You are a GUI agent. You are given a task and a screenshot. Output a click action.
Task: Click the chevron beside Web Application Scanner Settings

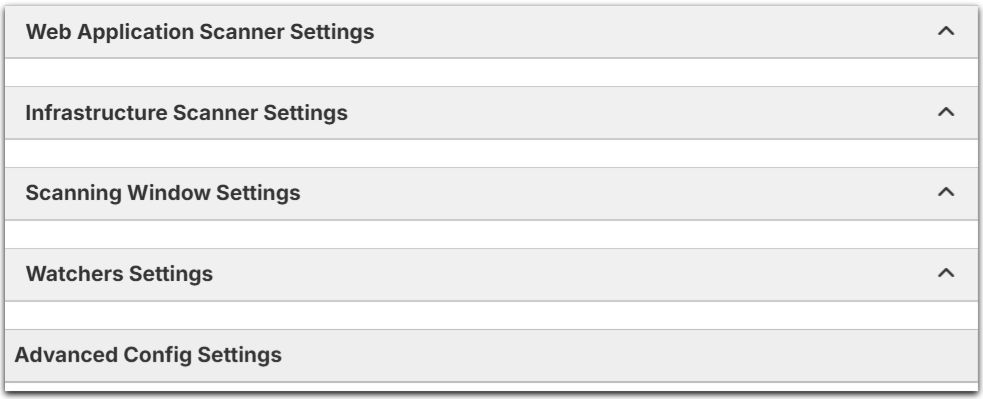tap(945, 31)
